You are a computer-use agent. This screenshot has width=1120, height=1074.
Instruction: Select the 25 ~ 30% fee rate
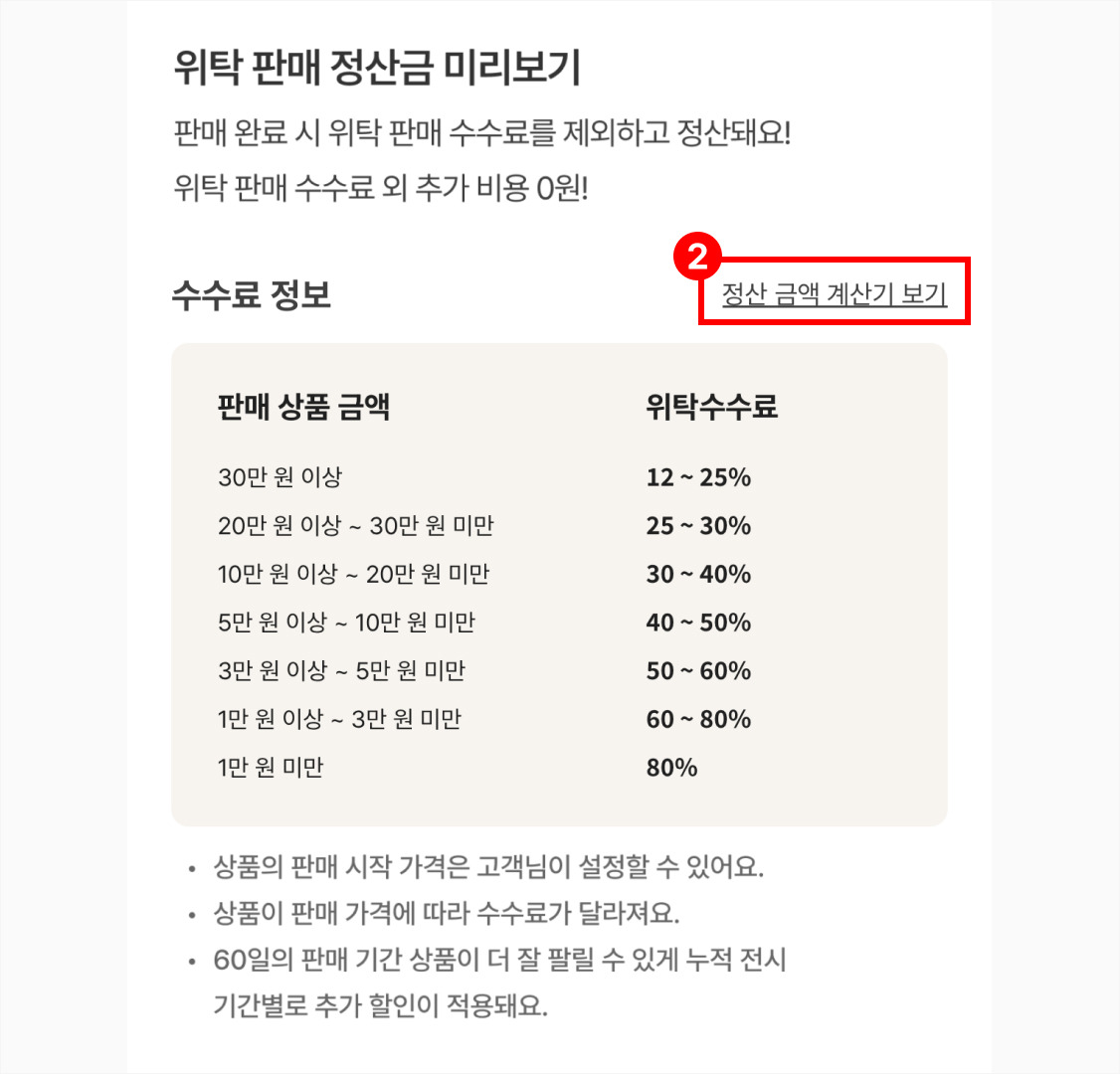pos(699,525)
